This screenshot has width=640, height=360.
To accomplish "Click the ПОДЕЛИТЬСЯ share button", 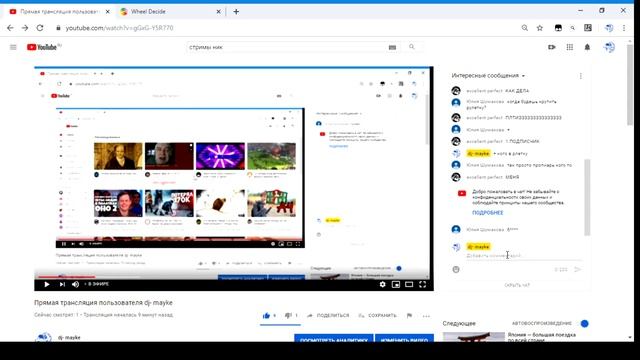I will coord(329,315).
